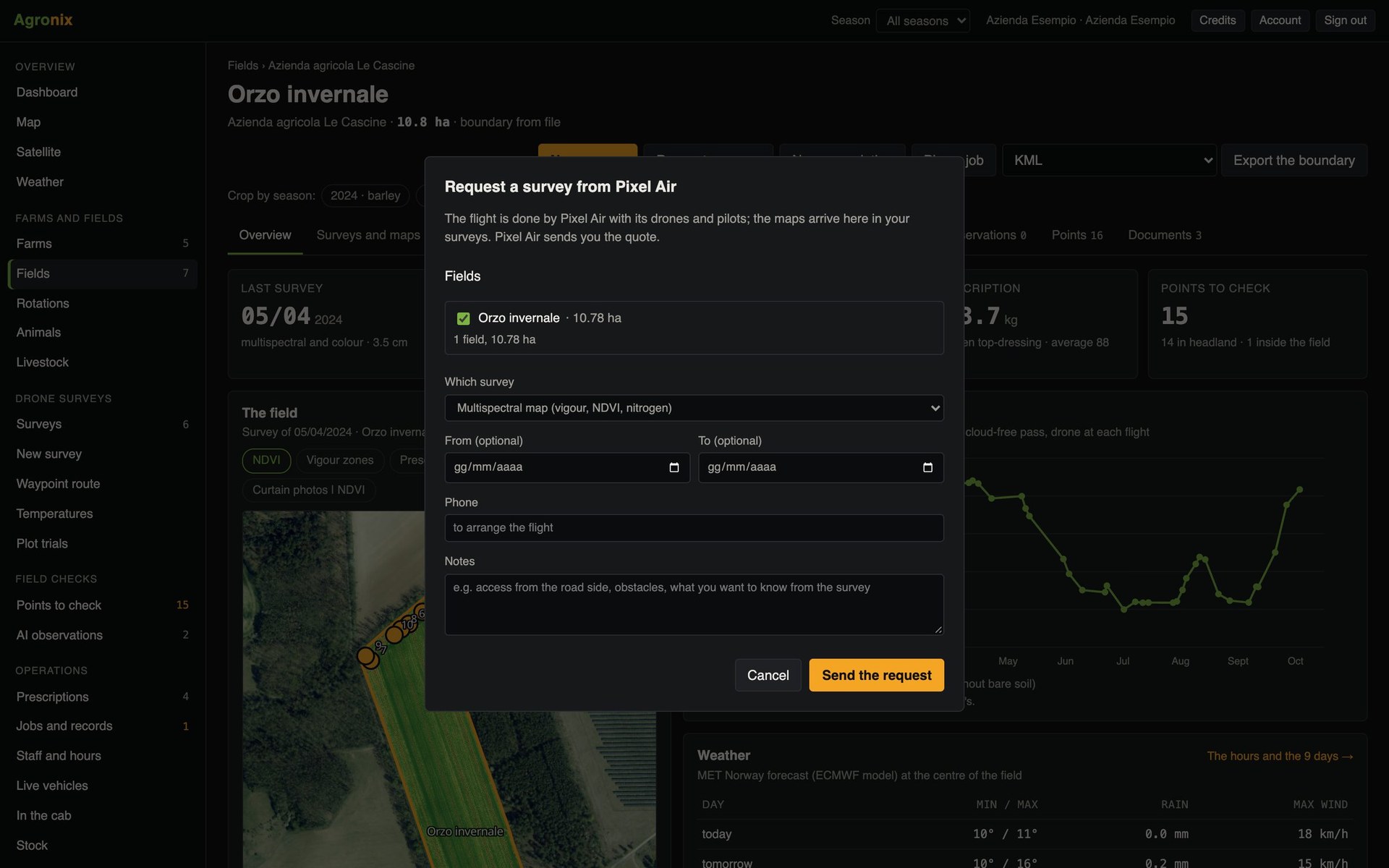Open Points to check in sidebar
1389x868 pixels.
[103, 605]
